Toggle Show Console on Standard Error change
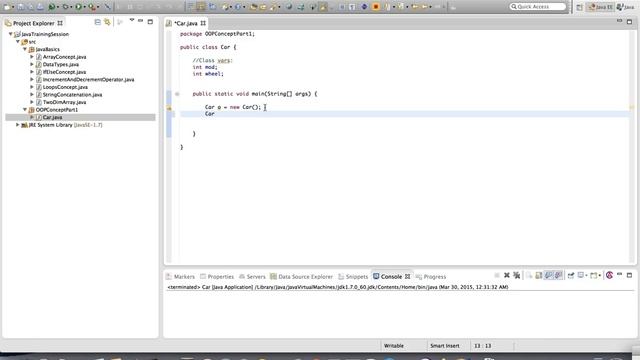Viewport: 640px width, 360px height. tap(558, 276)
